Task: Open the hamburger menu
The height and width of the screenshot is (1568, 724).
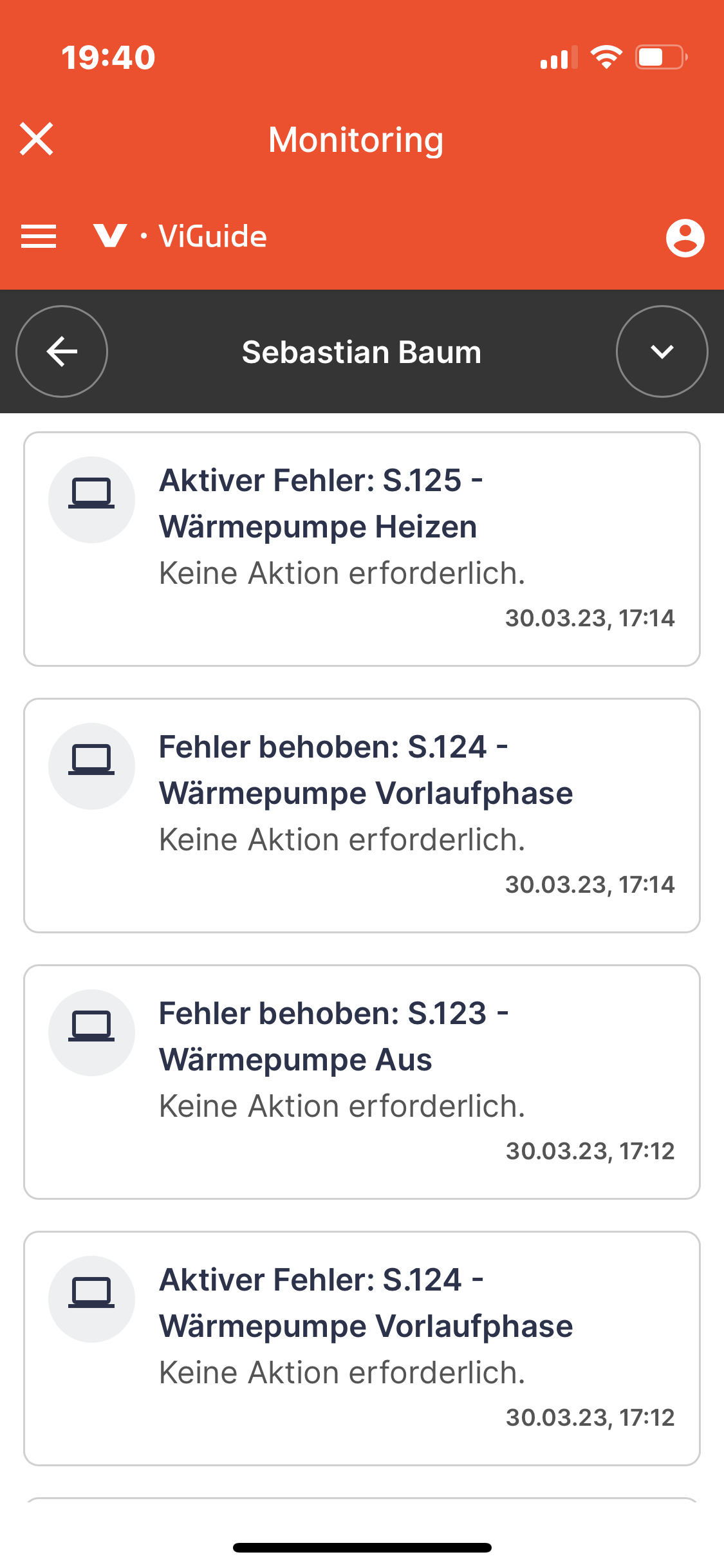Action: pos(39,236)
